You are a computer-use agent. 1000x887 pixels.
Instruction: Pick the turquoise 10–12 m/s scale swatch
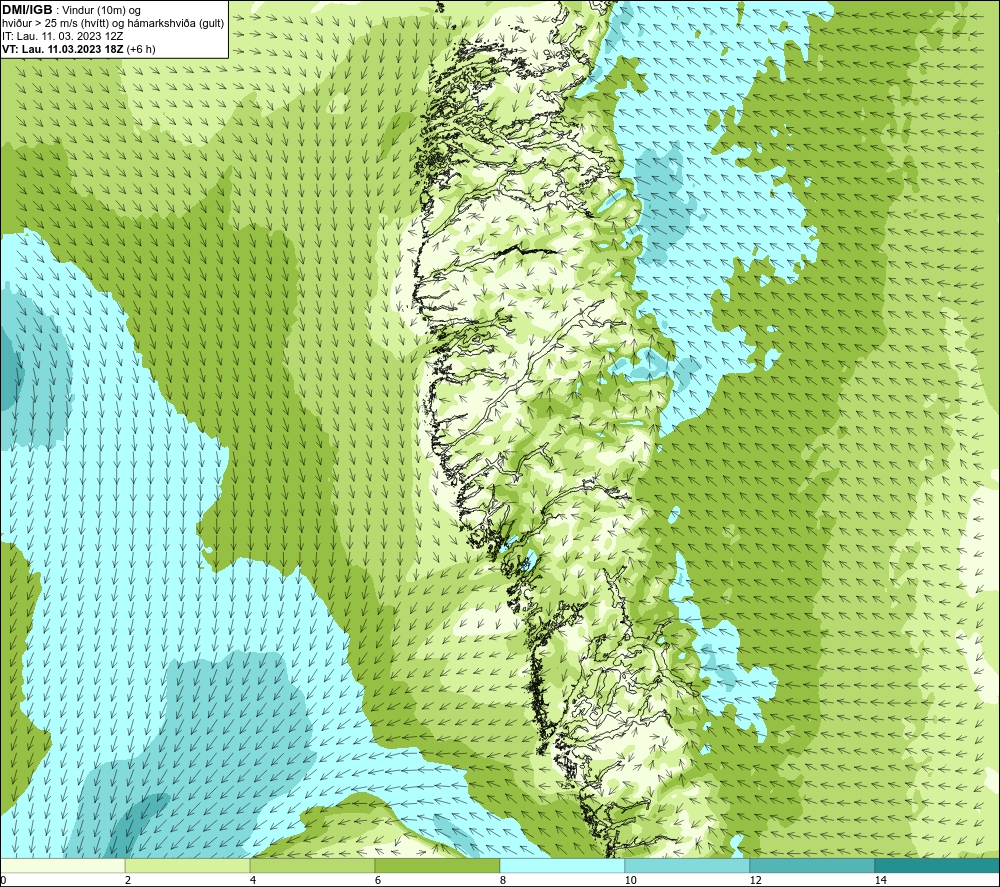(688, 866)
